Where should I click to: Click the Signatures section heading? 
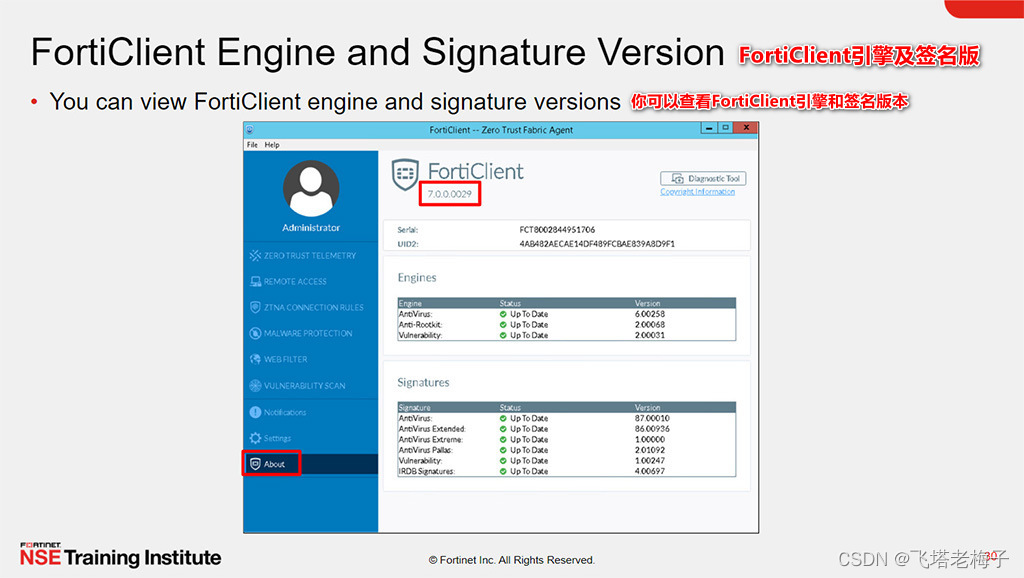click(x=423, y=383)
